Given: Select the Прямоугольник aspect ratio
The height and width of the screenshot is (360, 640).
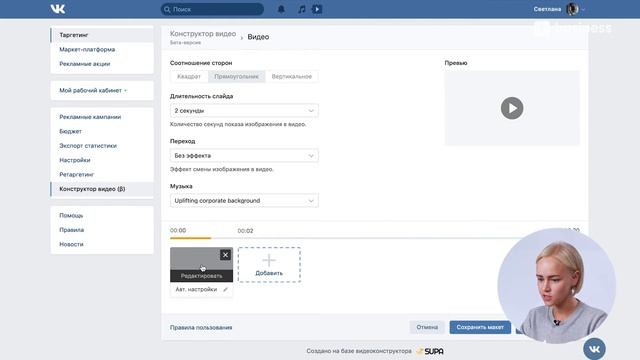Looking at the screenshot, I should pyautogui.click(x=237, y=76).
